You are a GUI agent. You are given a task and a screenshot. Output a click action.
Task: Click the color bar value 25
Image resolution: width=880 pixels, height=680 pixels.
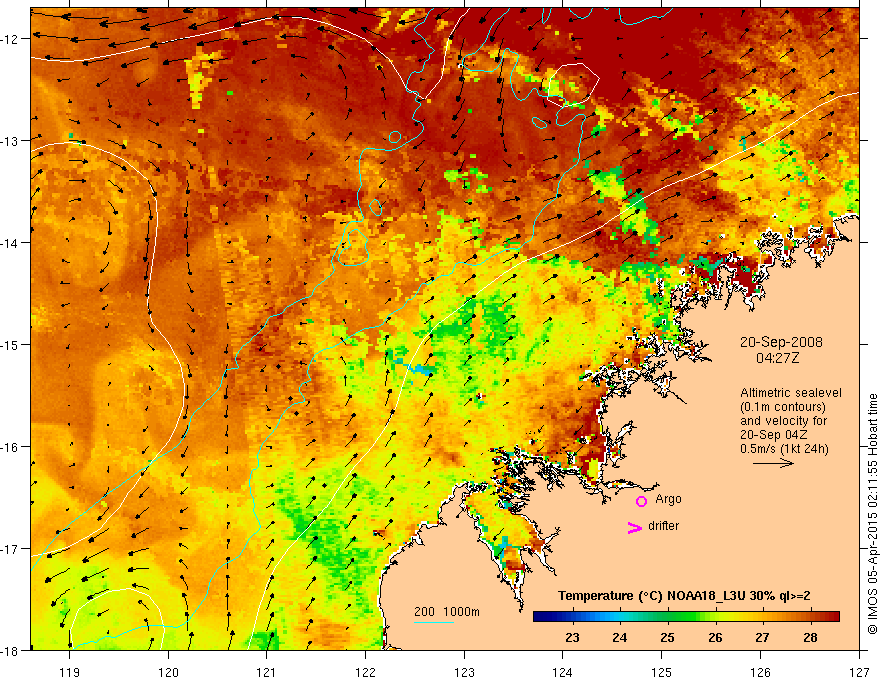click(667, 637)
